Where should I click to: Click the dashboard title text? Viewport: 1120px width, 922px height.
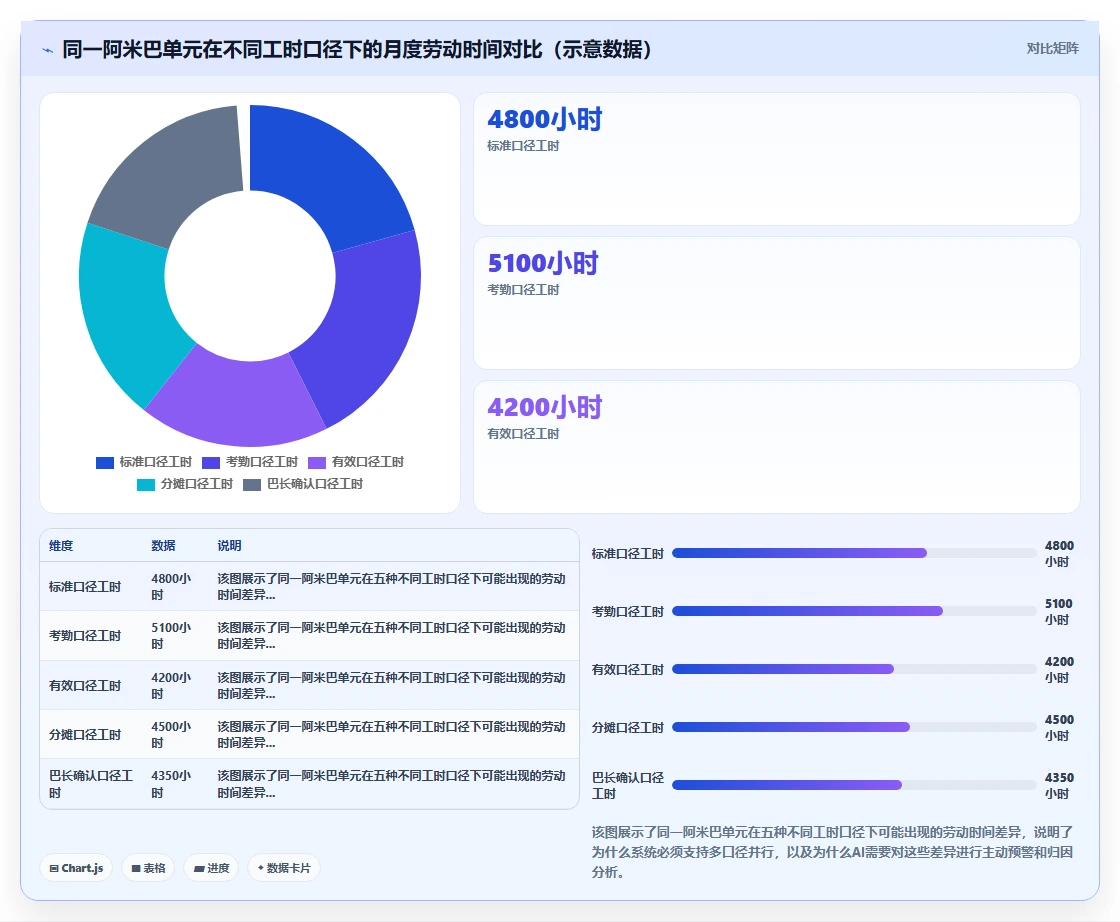click(357, 49)
